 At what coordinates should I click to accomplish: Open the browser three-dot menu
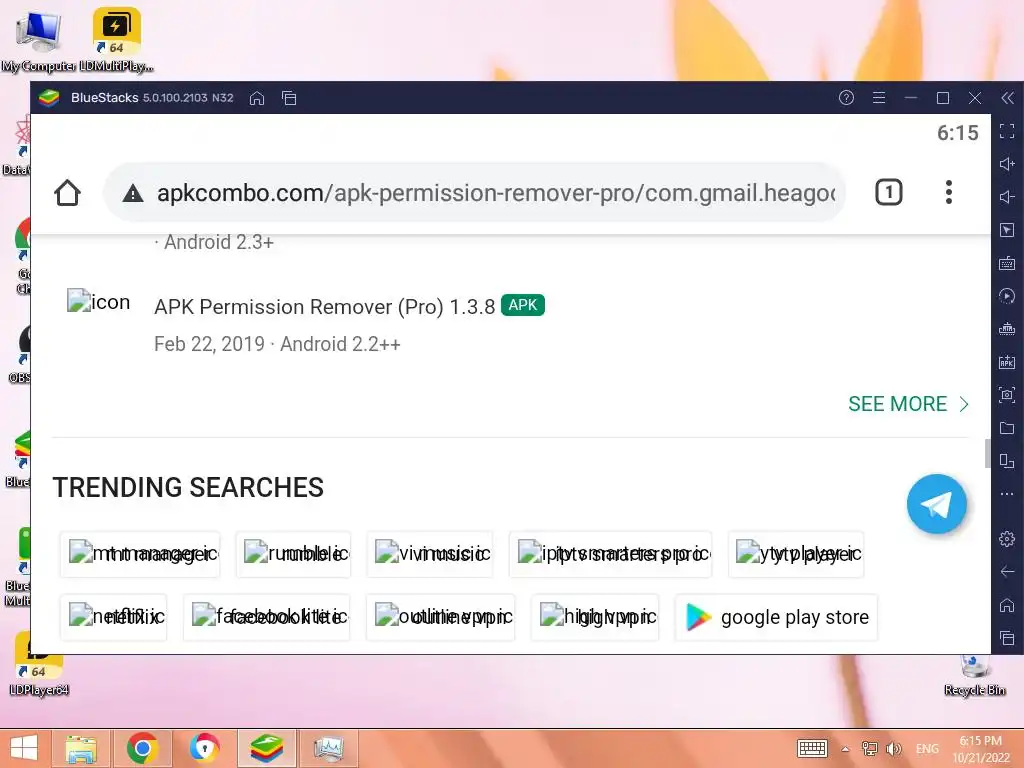(949, 193)
